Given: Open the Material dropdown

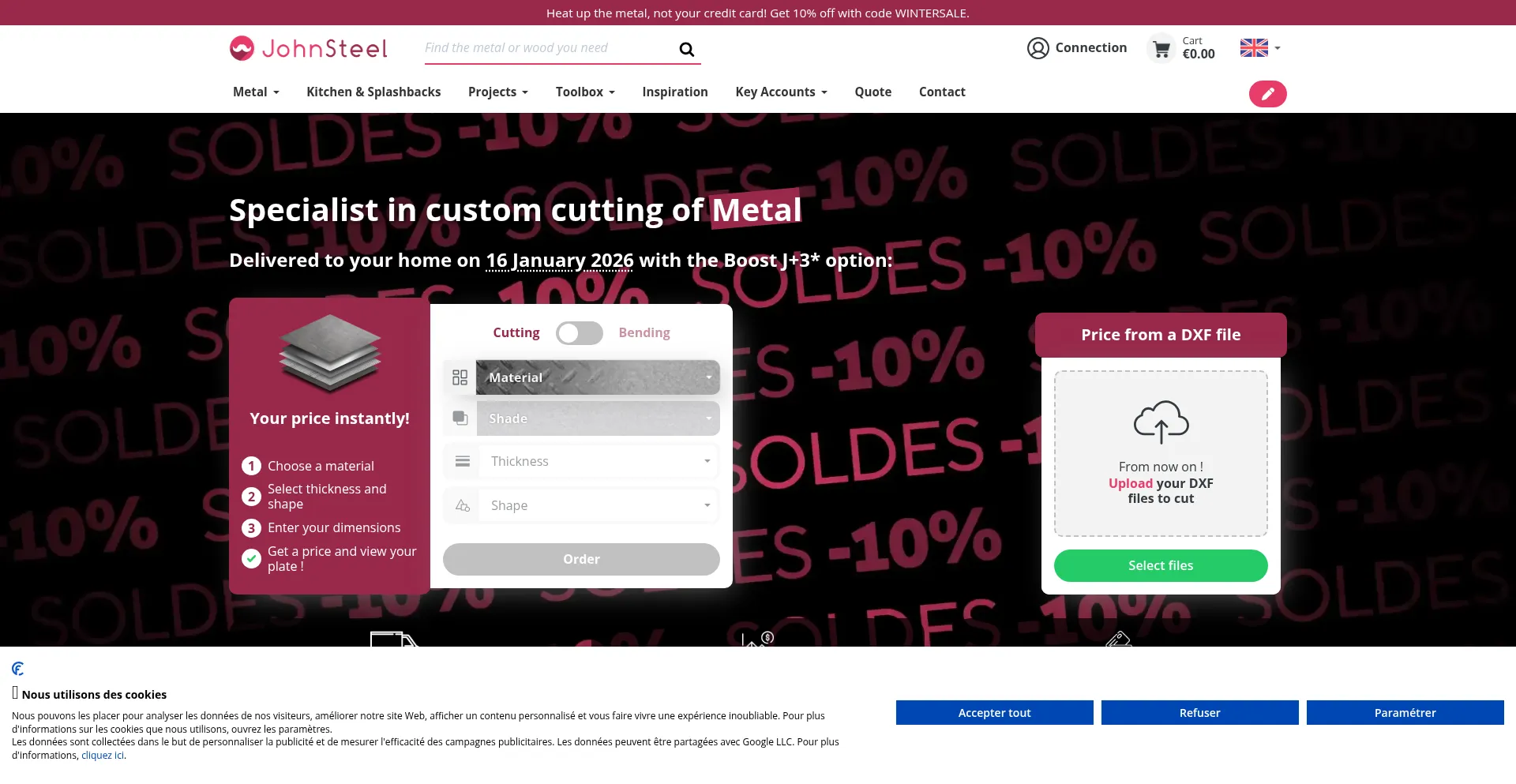Looking at the screenshot, I should (597, 377).
